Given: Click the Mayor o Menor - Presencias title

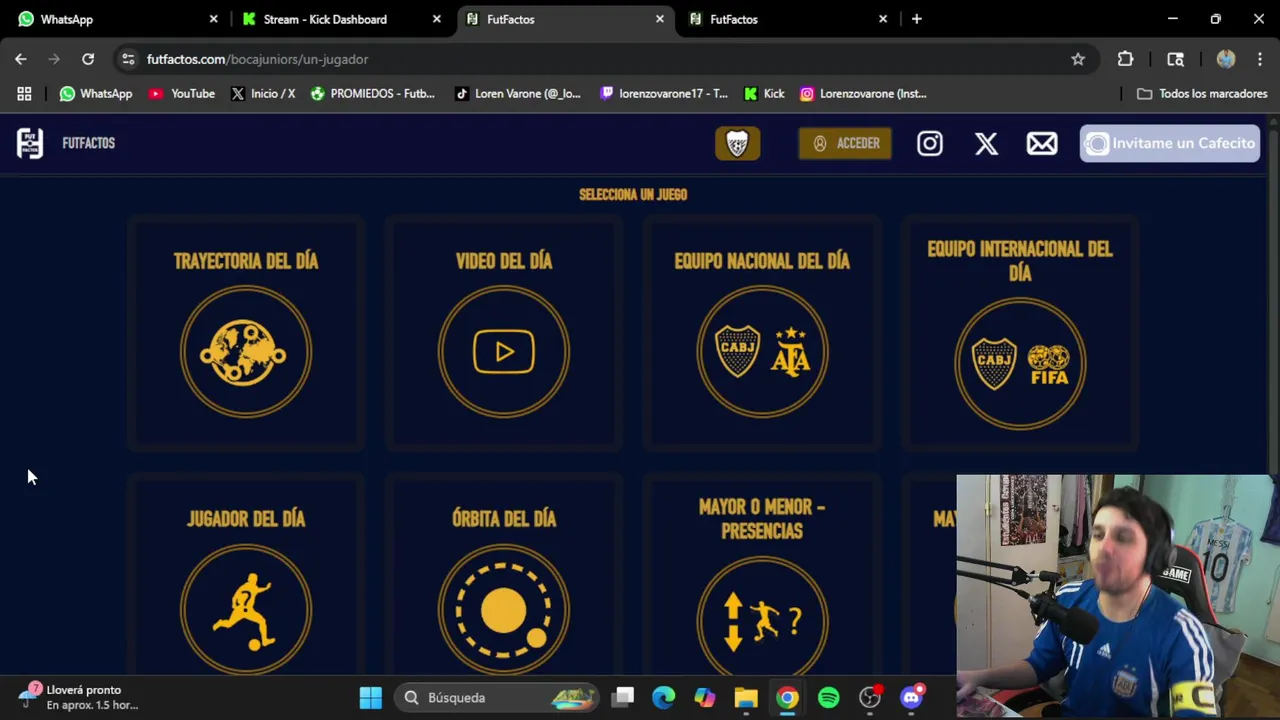Looking at the screenshot, I should tap(762, 519).
